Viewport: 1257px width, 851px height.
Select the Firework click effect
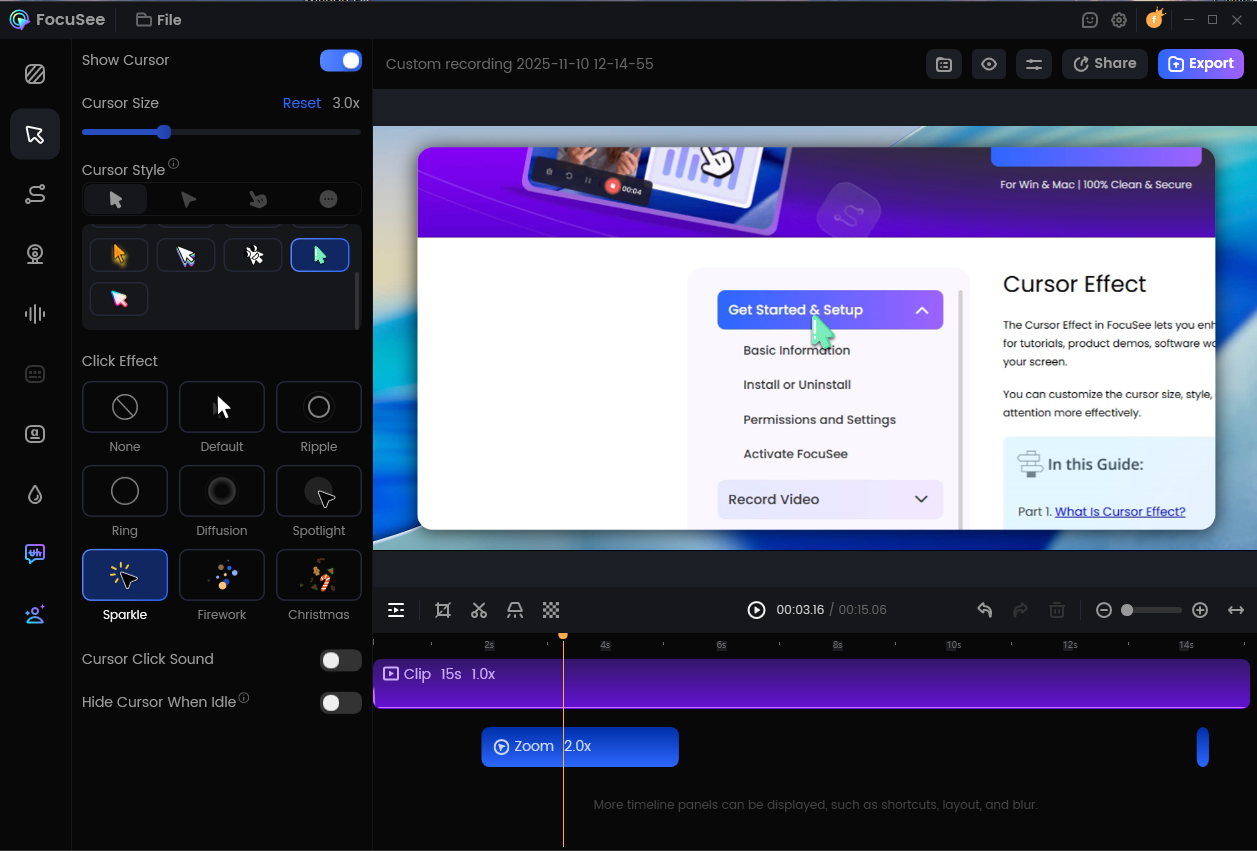[x=222, y=576]
